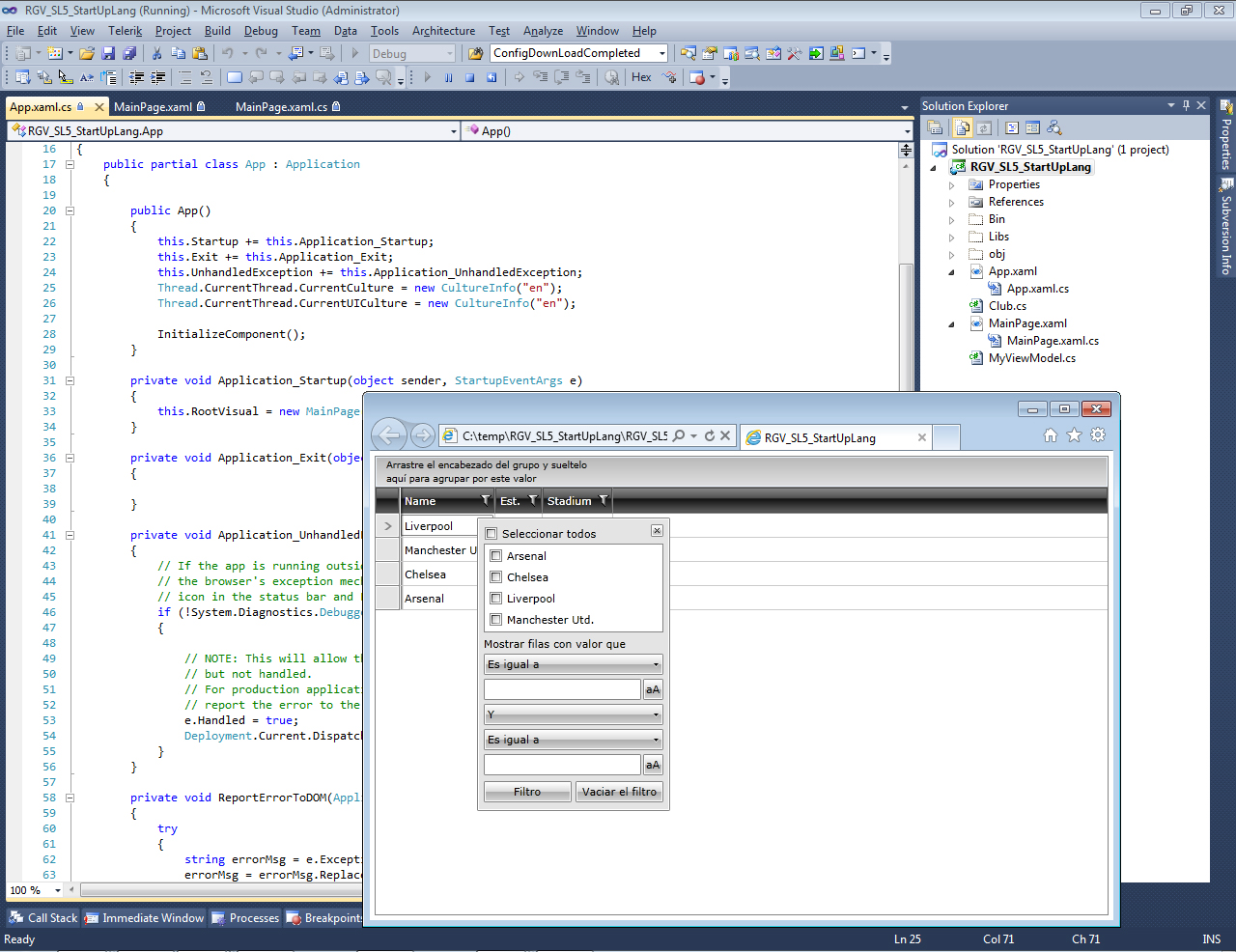Open the Telerik menu

pos(125,31)
